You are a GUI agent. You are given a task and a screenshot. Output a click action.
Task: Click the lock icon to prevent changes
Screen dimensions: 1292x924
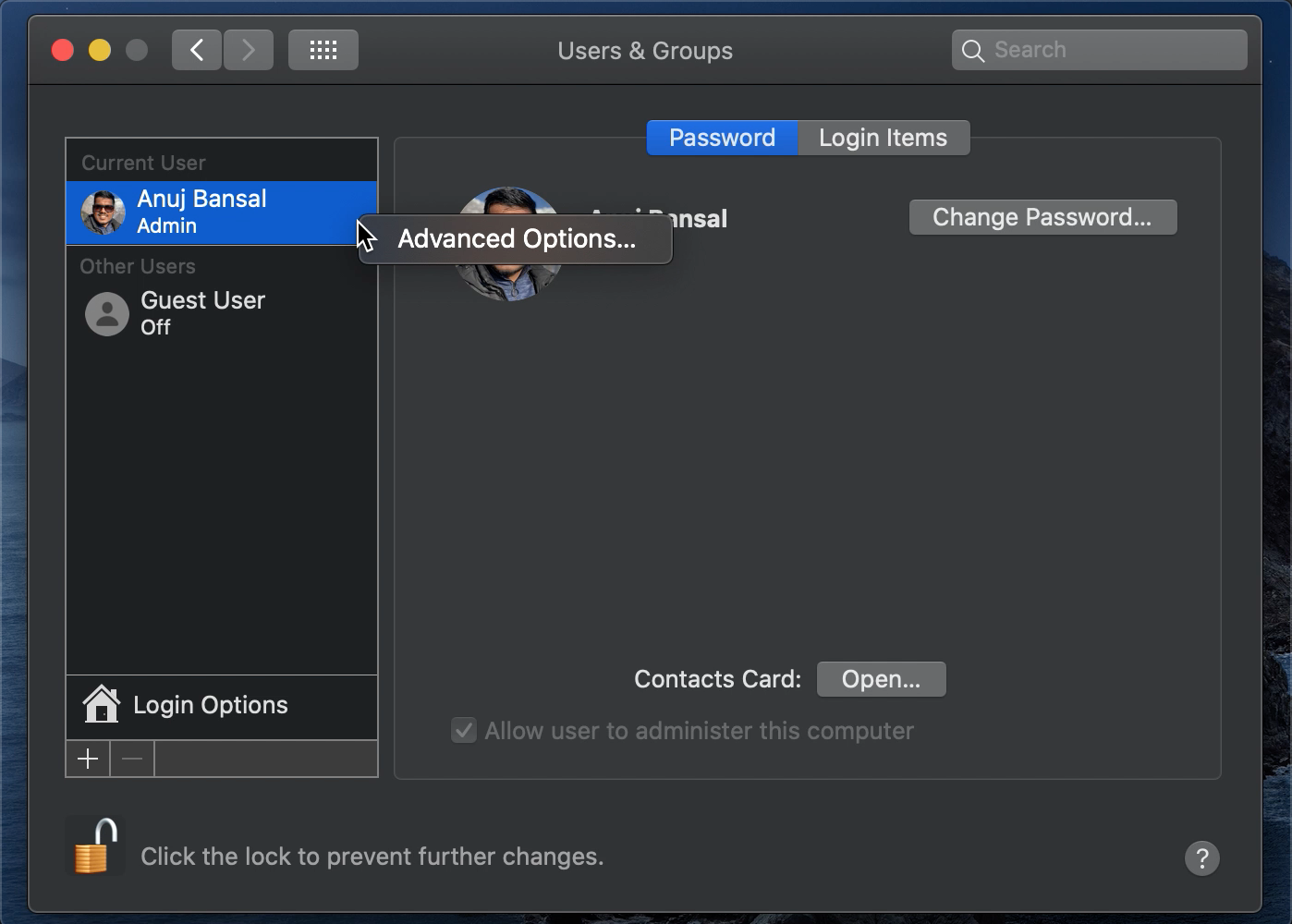(x=95, y=845)
